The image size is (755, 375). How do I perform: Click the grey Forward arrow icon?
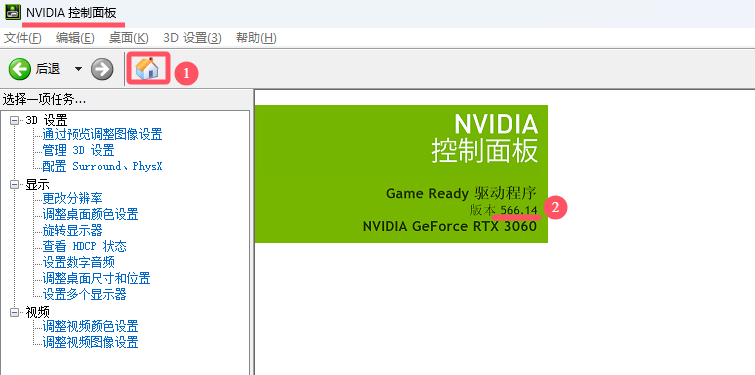click(102, 69)
